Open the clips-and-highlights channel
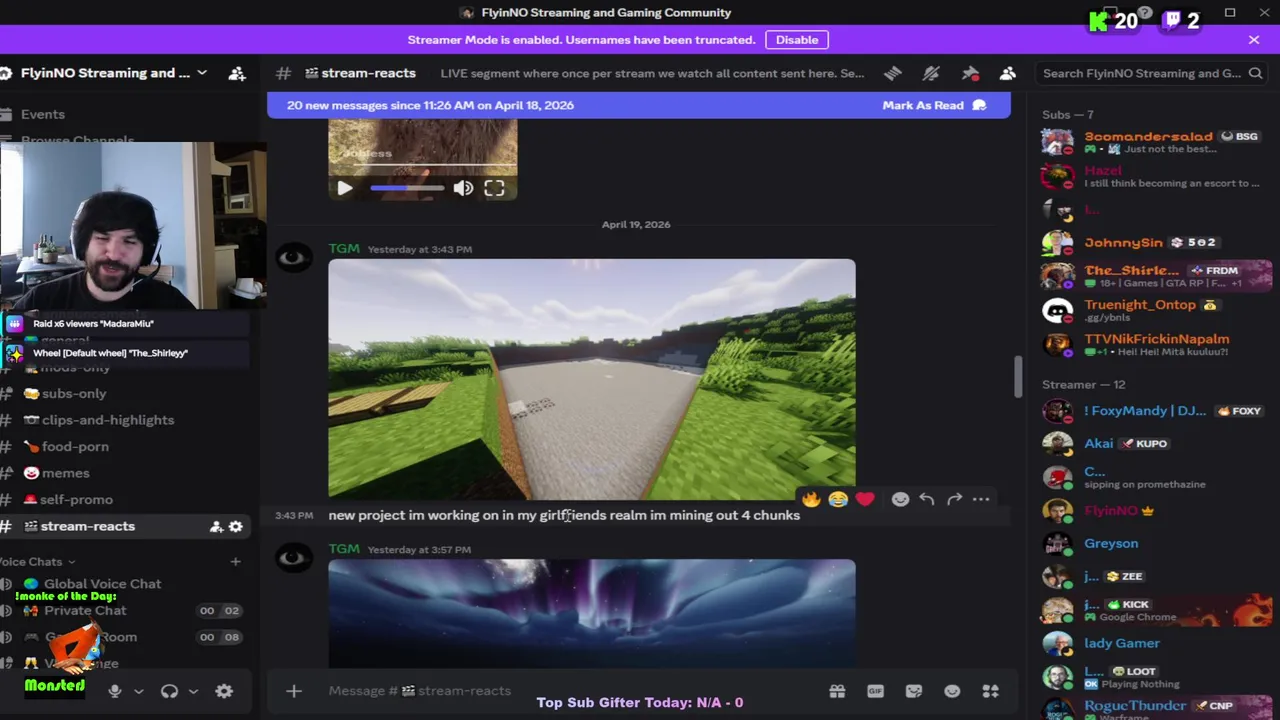The height and width of the screenshot is (720, 1280). pyautogui.click(x=108, y=420)
